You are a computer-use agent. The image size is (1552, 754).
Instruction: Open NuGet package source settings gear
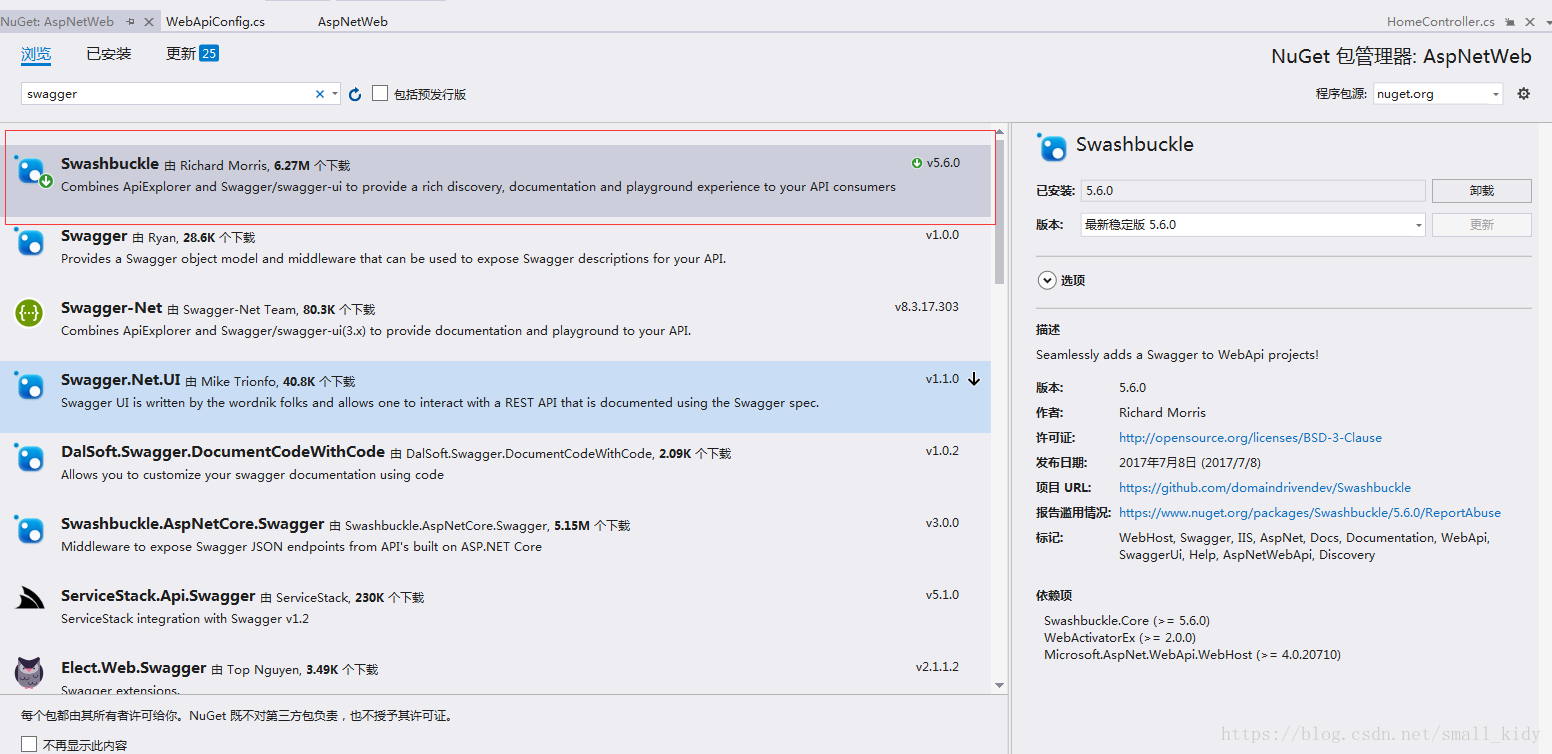click(1523, 92)
